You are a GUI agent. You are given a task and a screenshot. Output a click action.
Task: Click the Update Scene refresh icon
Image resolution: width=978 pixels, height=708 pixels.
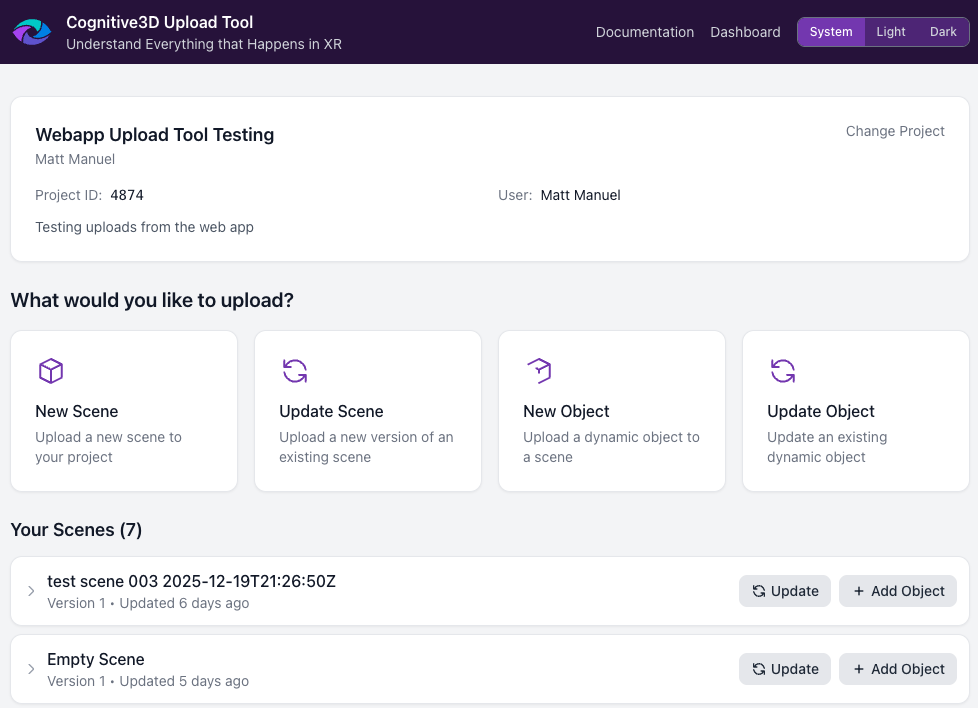point(295,370)
